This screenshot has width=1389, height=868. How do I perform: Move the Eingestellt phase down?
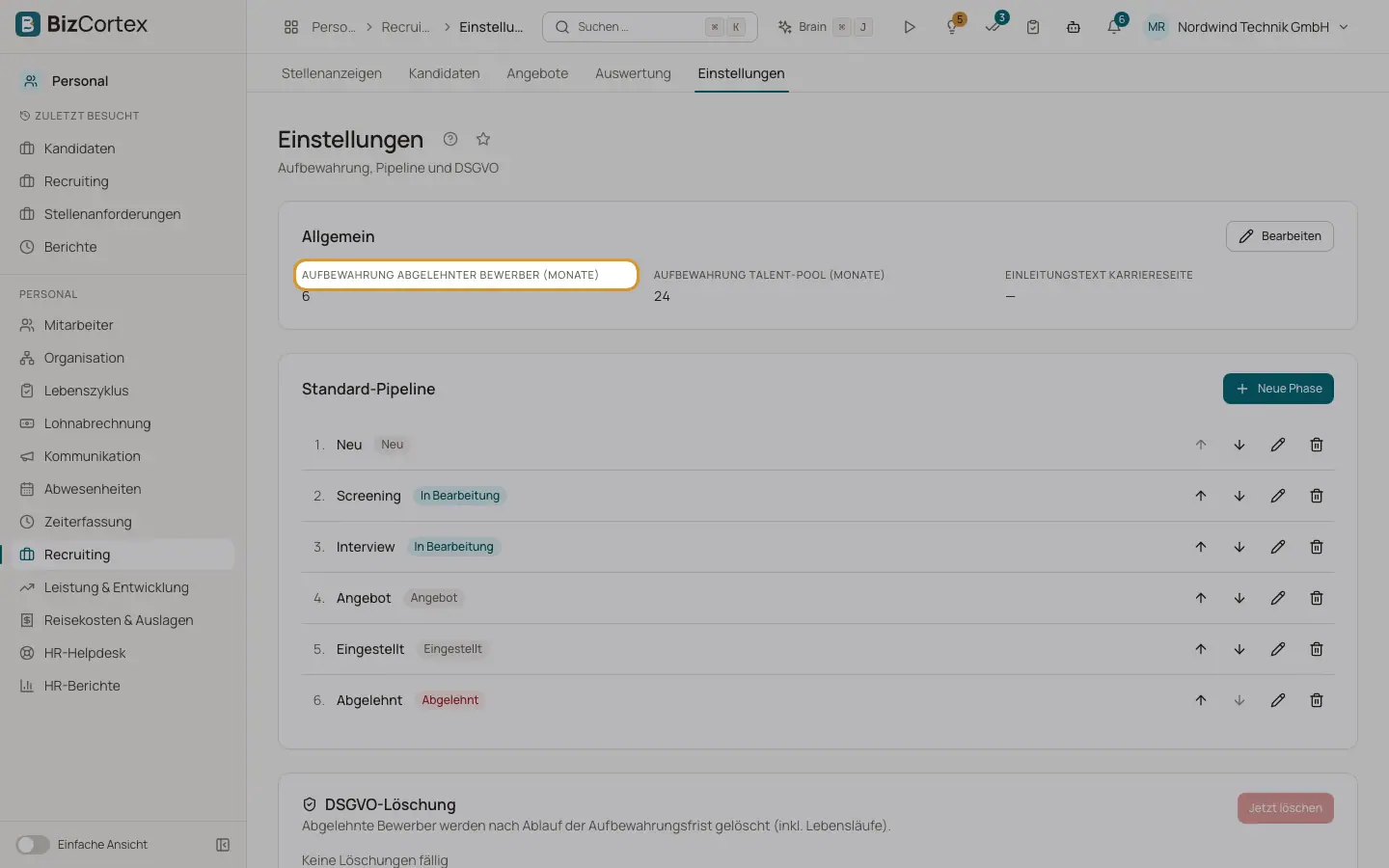point(1239,649)
